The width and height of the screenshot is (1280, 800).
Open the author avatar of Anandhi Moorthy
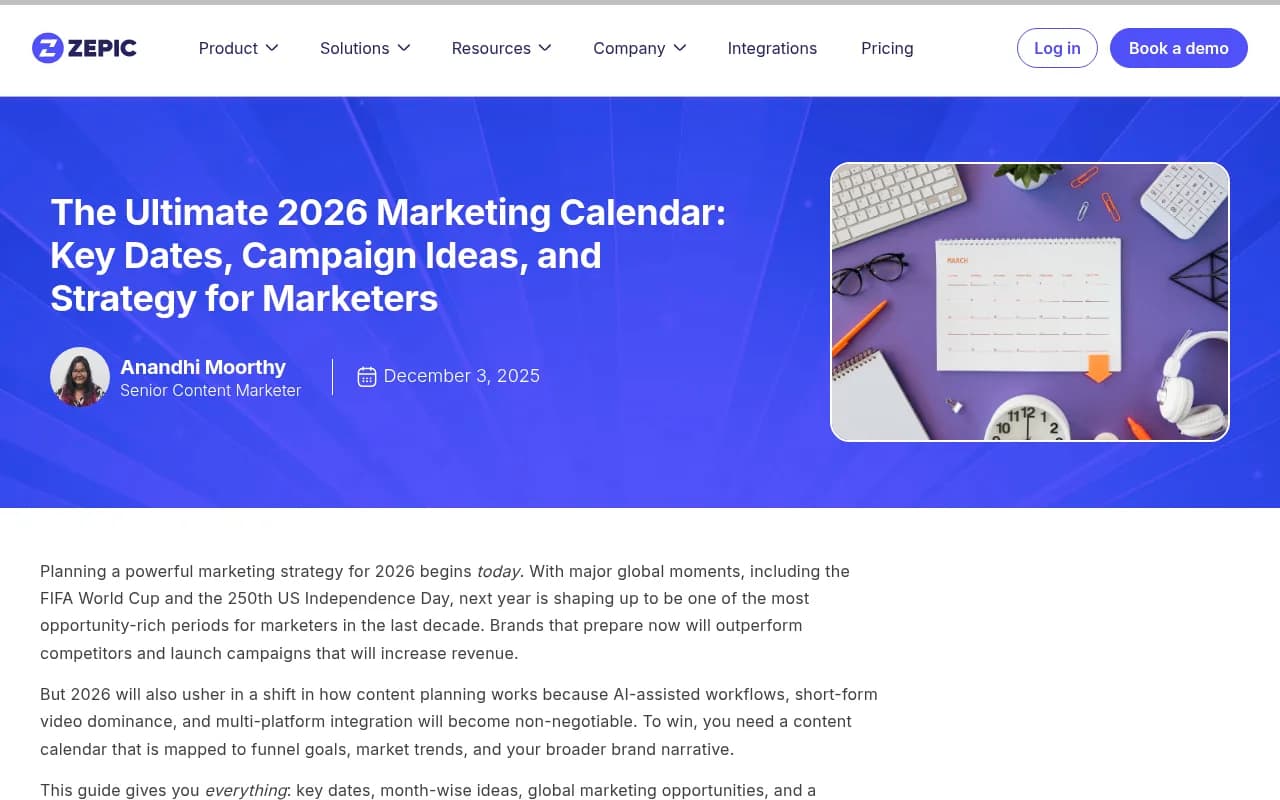[80, 377]
